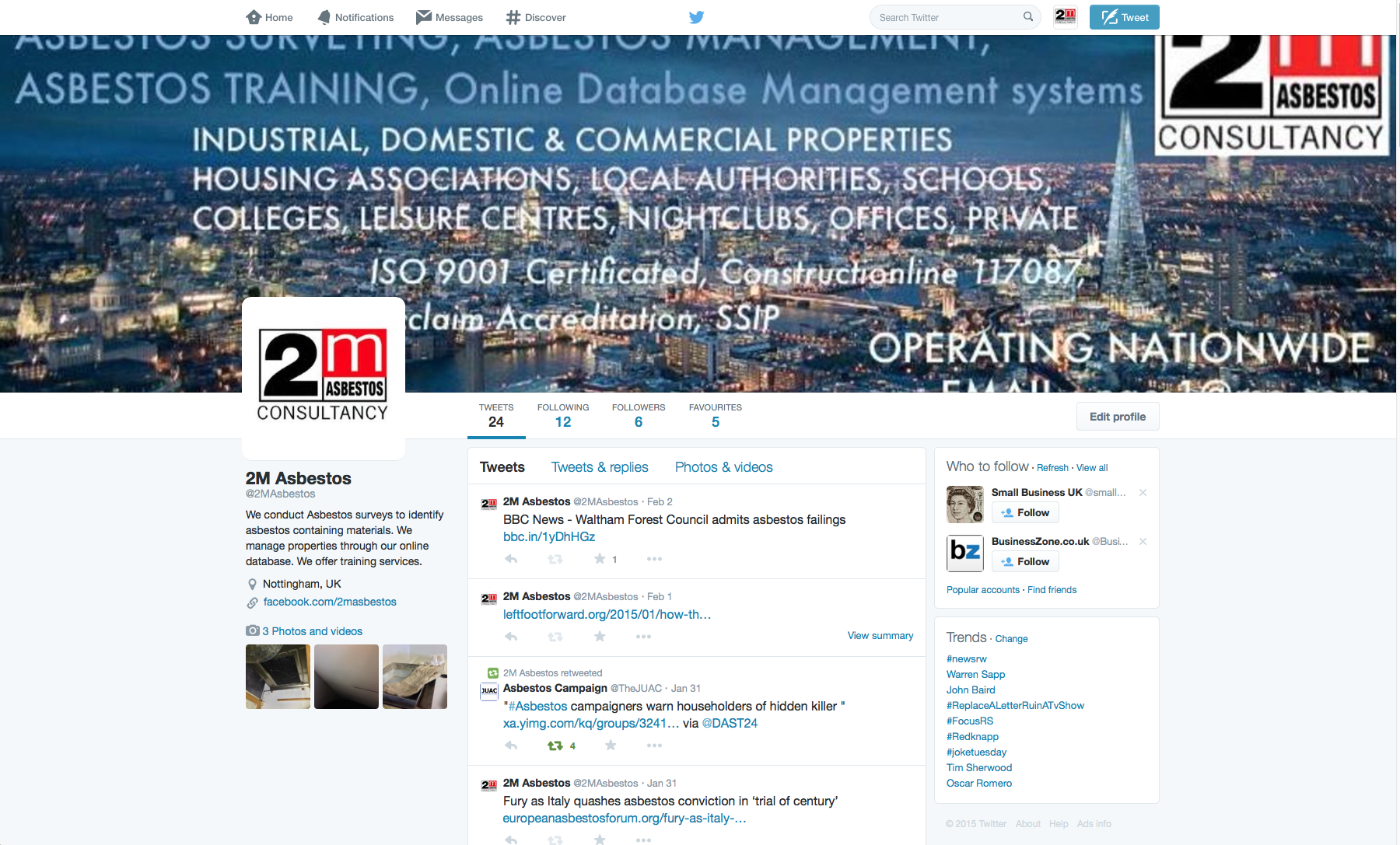
Task: Open the #newsrw trend
Action: tap(967, 658)
